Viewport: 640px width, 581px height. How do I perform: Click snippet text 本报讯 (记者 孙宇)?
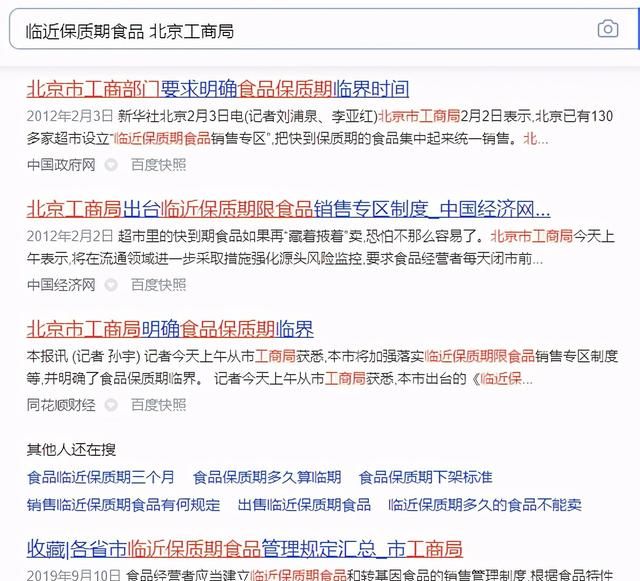click(x=84, y=356)
